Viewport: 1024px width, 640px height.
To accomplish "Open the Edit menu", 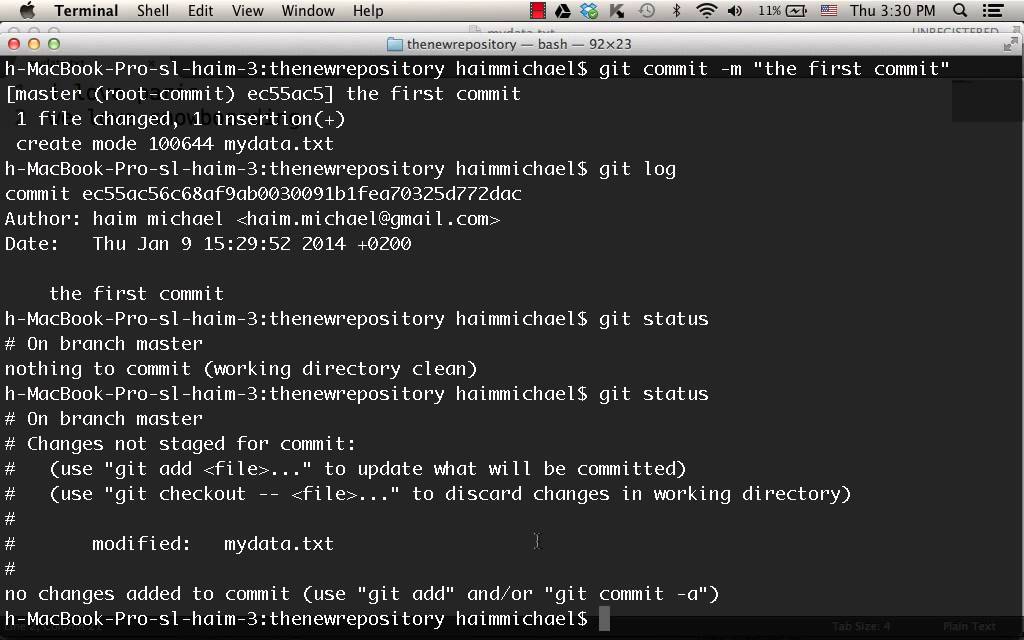I will click(200, 10).
